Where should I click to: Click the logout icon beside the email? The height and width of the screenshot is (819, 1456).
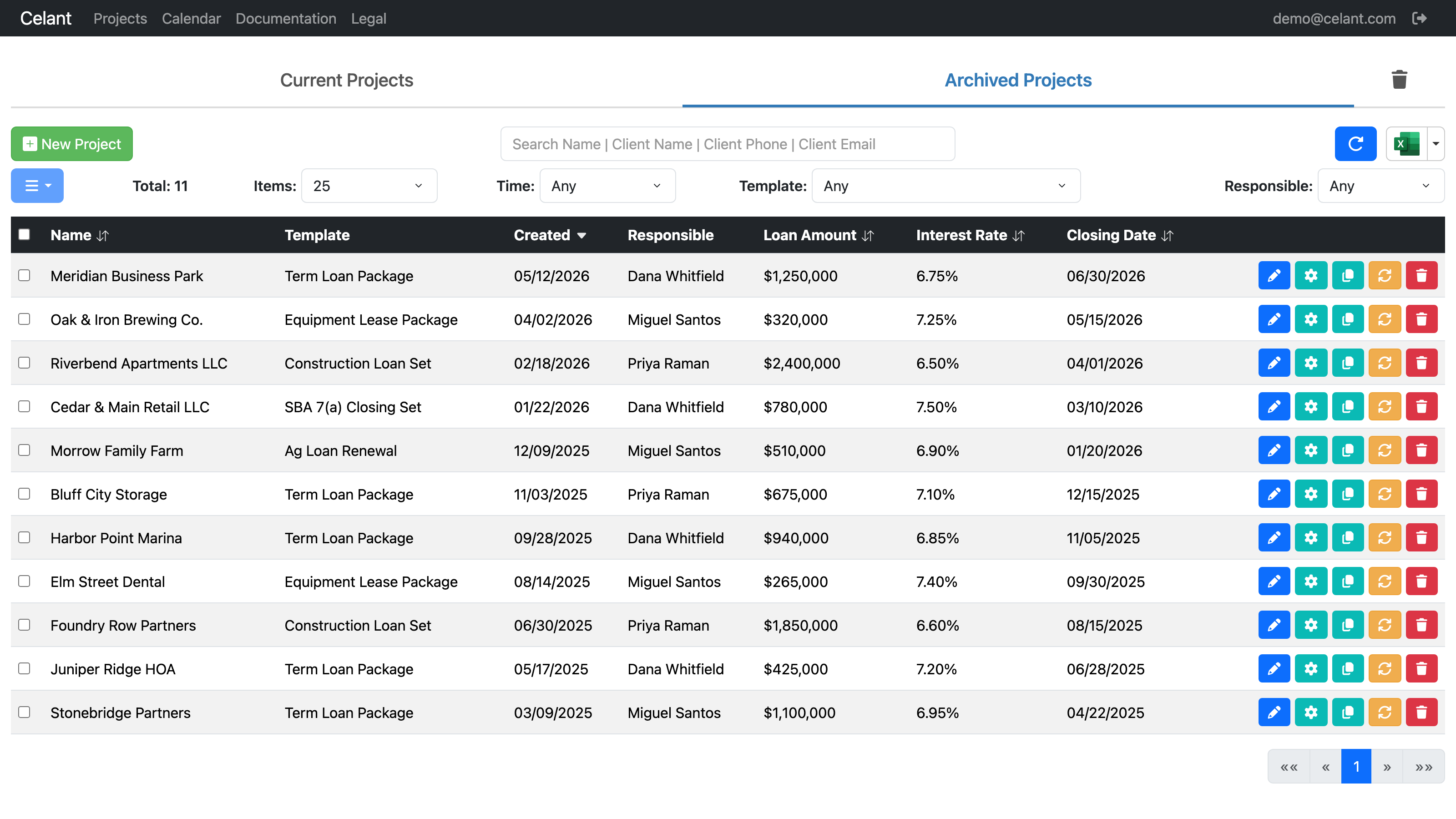tap(1419, 19)
